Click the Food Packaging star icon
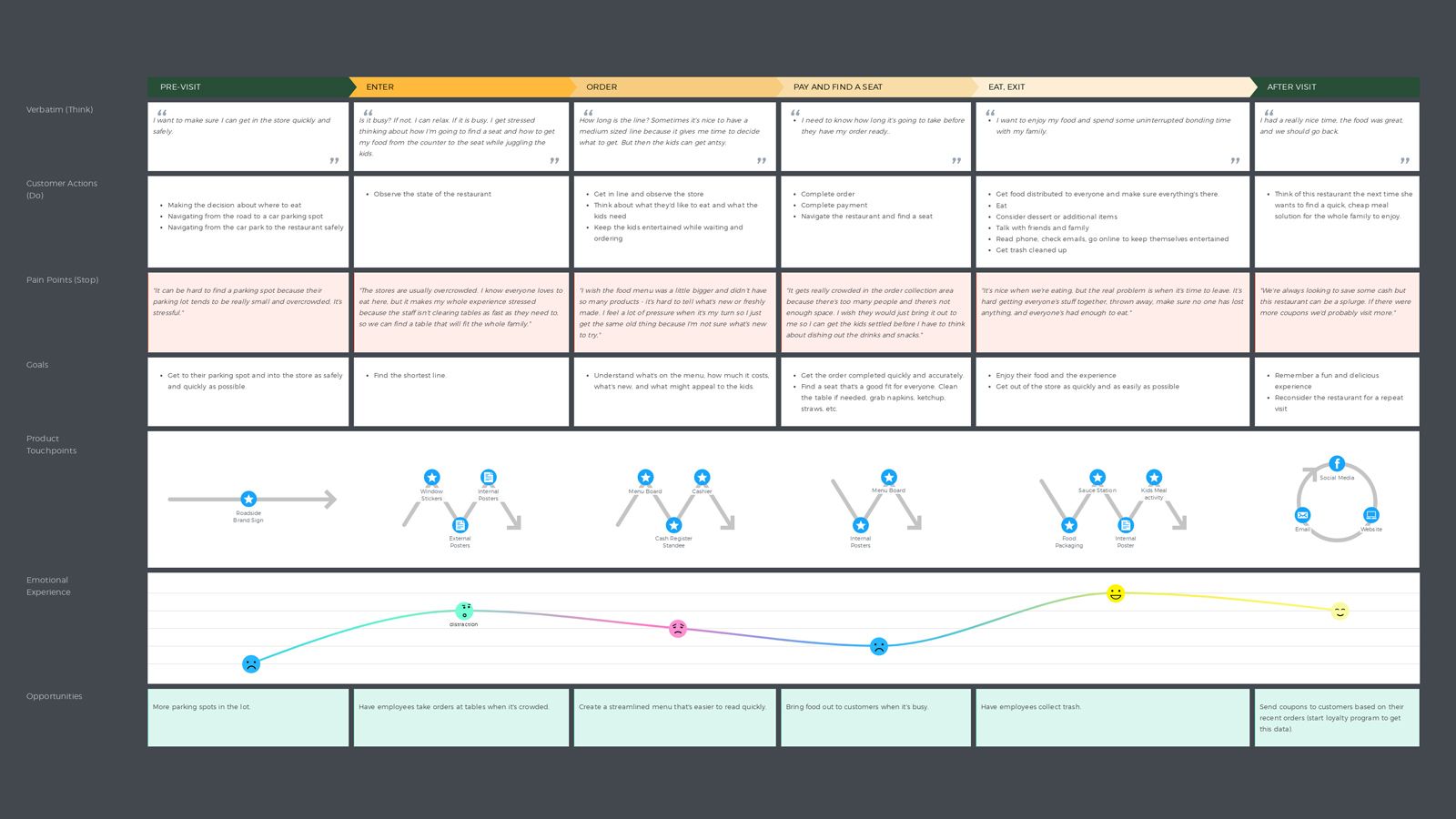The image size is (1456, 819). point(1069,525)
